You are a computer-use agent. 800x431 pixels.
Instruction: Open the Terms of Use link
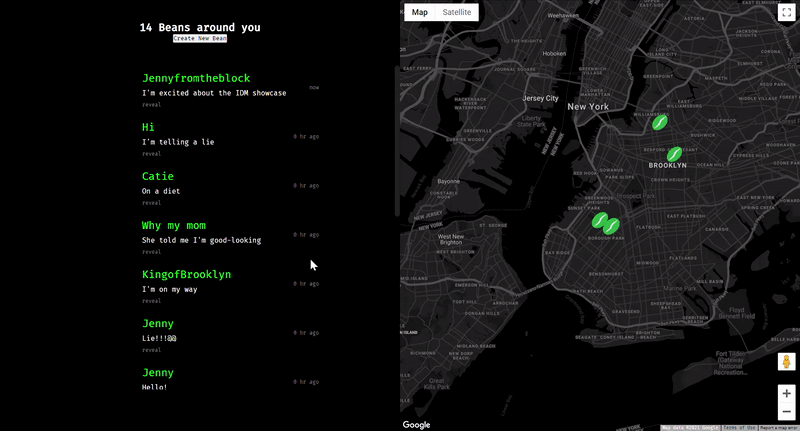pyautogui.click(x=739, y=427)
